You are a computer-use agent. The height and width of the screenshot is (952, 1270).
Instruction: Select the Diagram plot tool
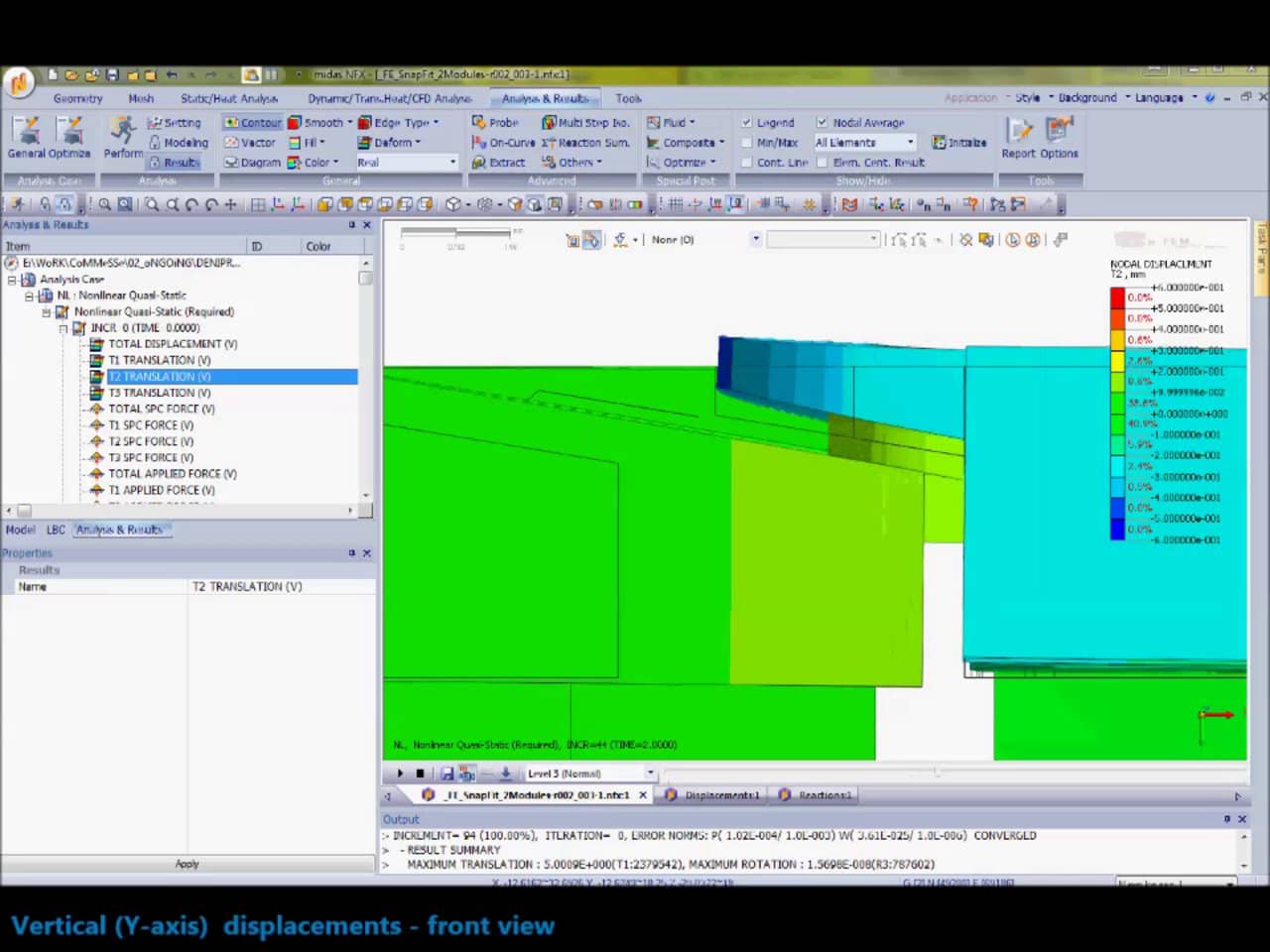coord(252,163)
